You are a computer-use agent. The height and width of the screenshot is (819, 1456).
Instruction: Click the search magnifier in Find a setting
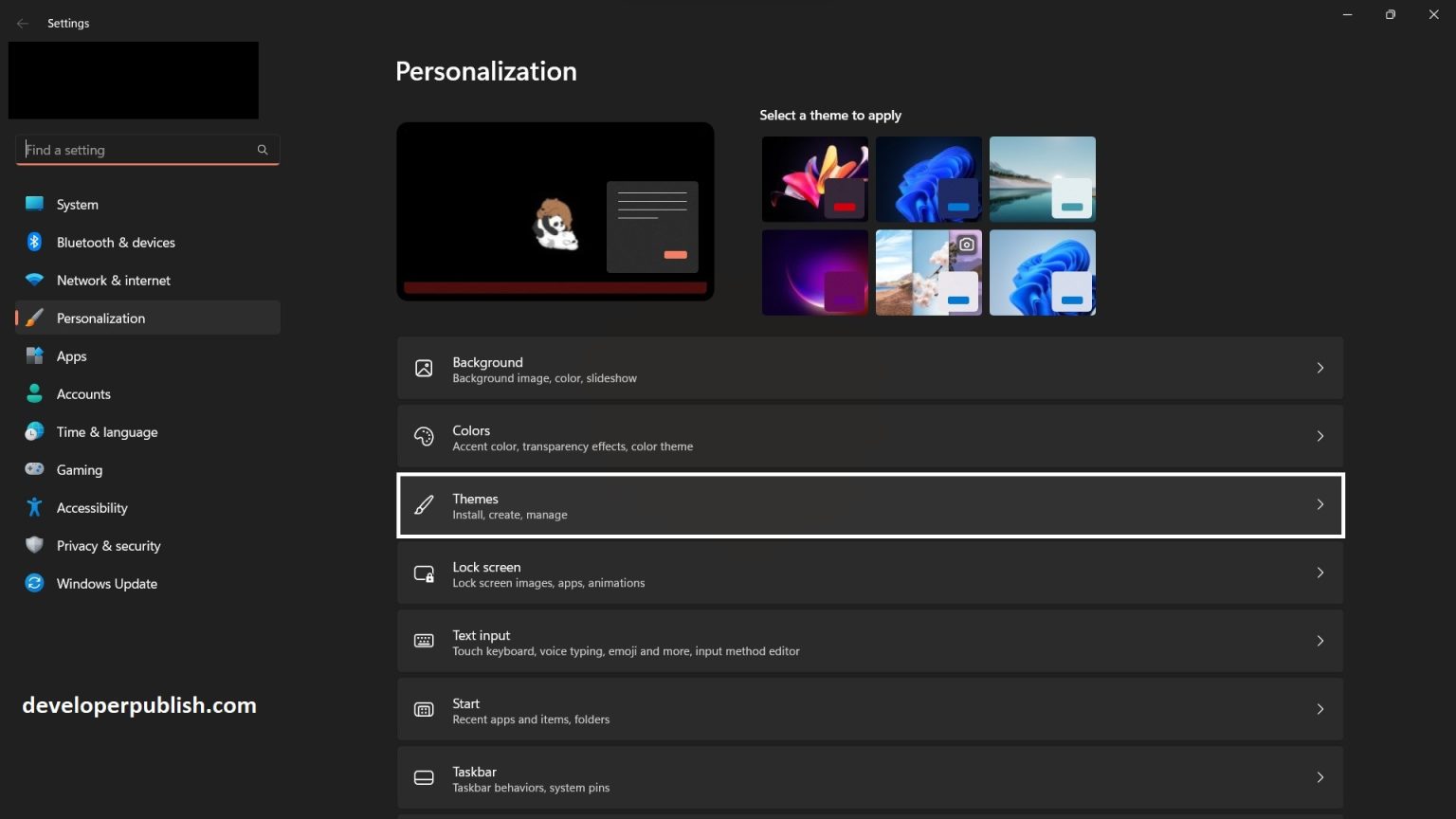pyautogui.click(x=262, y=150)
